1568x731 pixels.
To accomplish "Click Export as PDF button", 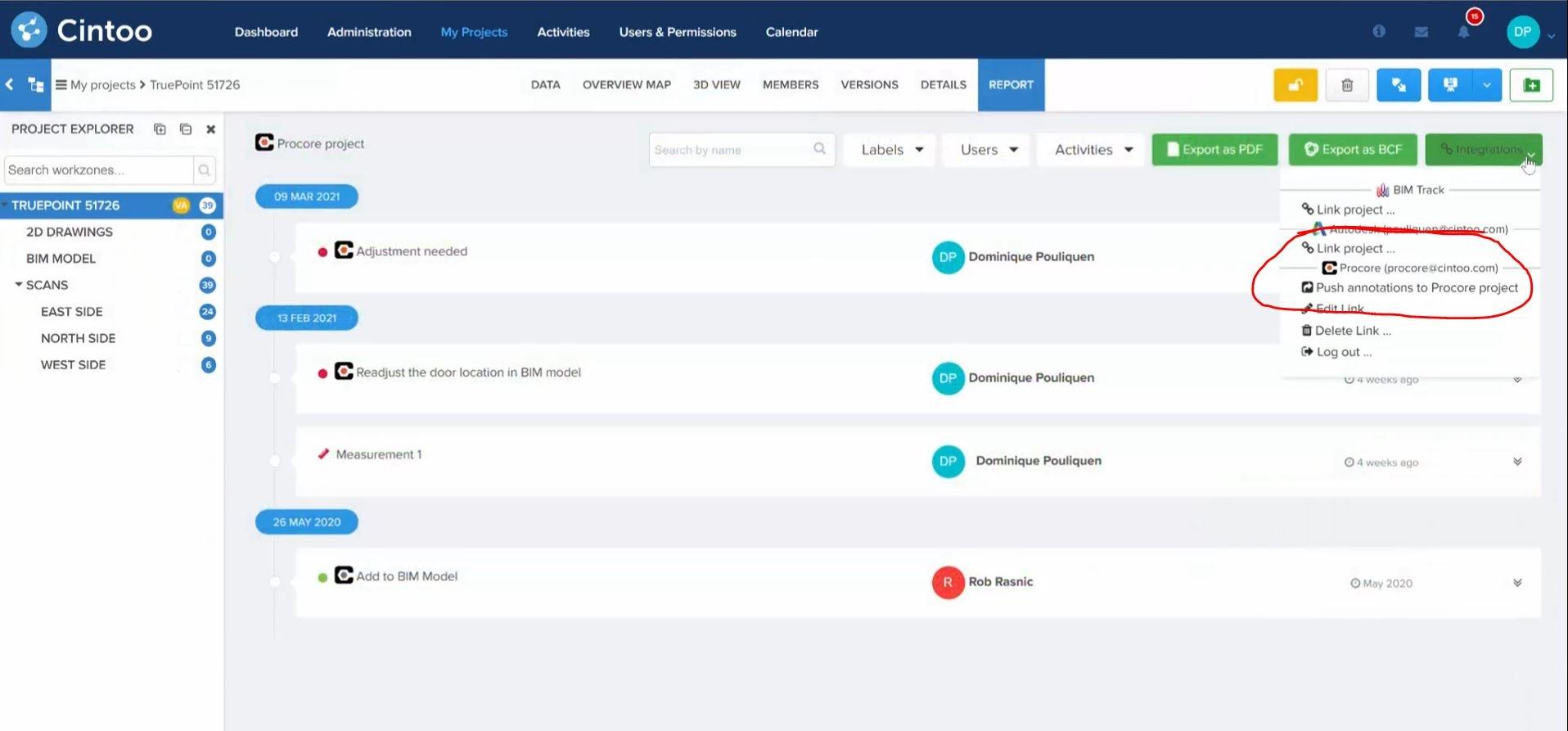I will point(1214,150).
